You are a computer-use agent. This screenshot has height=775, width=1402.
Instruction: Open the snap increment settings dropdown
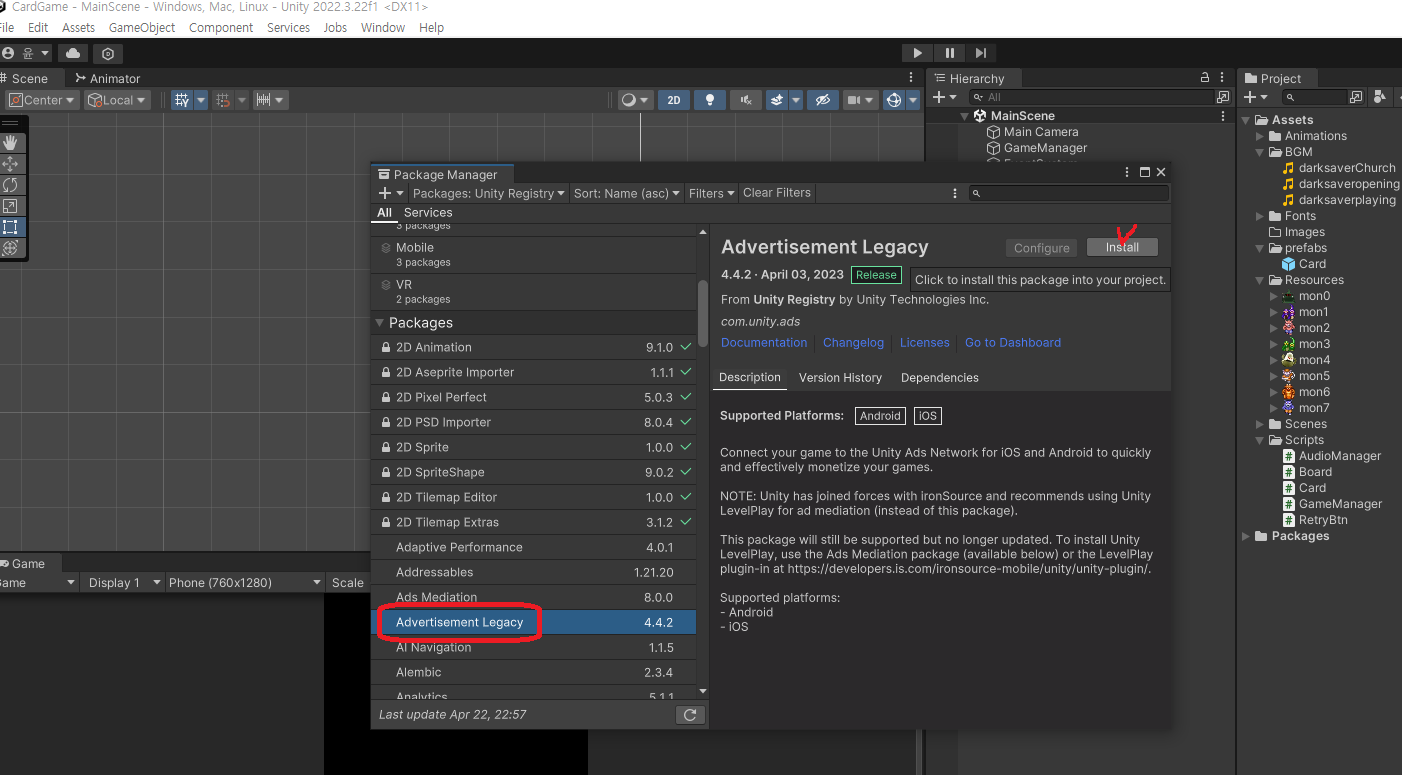270,100
